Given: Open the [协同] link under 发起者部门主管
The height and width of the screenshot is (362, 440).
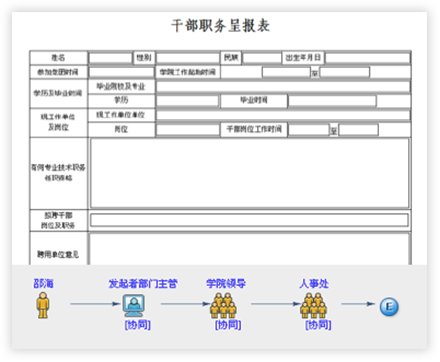Looking at the screenshot, I should pyautogui.click(x=138, y=325).
